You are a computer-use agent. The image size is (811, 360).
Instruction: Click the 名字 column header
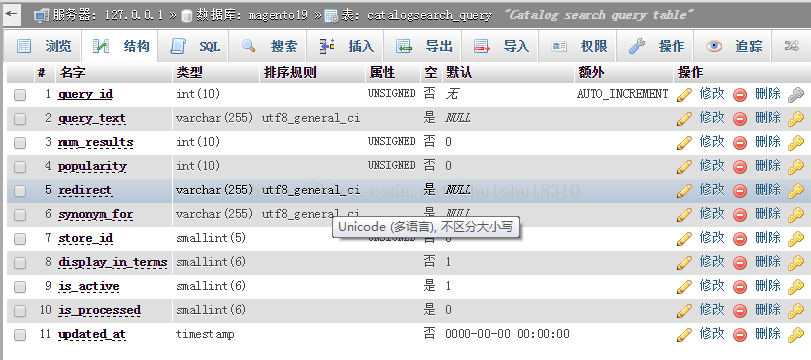point(72,73)
